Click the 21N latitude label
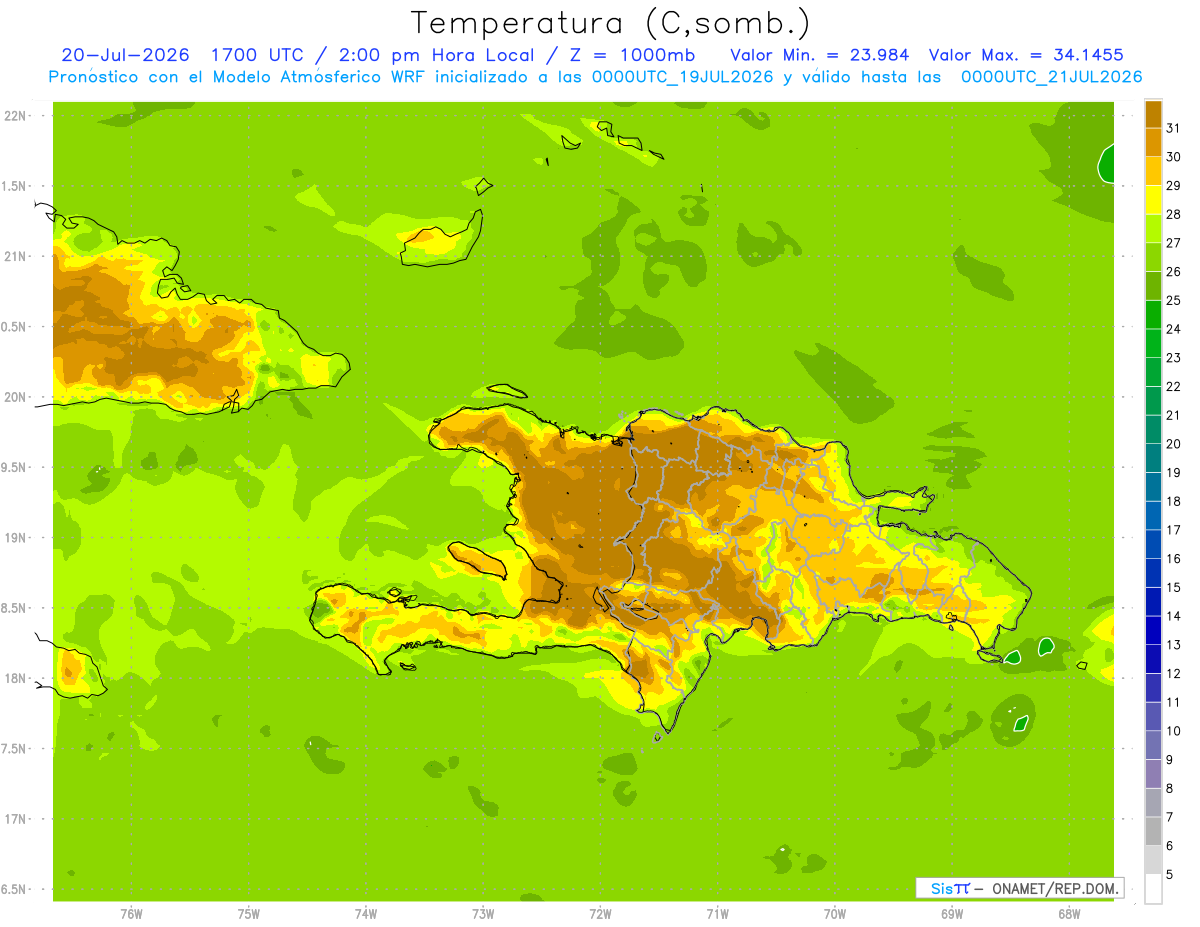This screenshot has width=1200, height=927. (14, 257)
